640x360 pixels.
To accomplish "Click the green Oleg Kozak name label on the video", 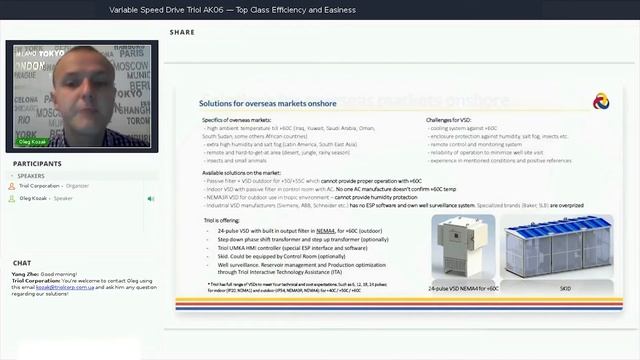I will point(32,142).
